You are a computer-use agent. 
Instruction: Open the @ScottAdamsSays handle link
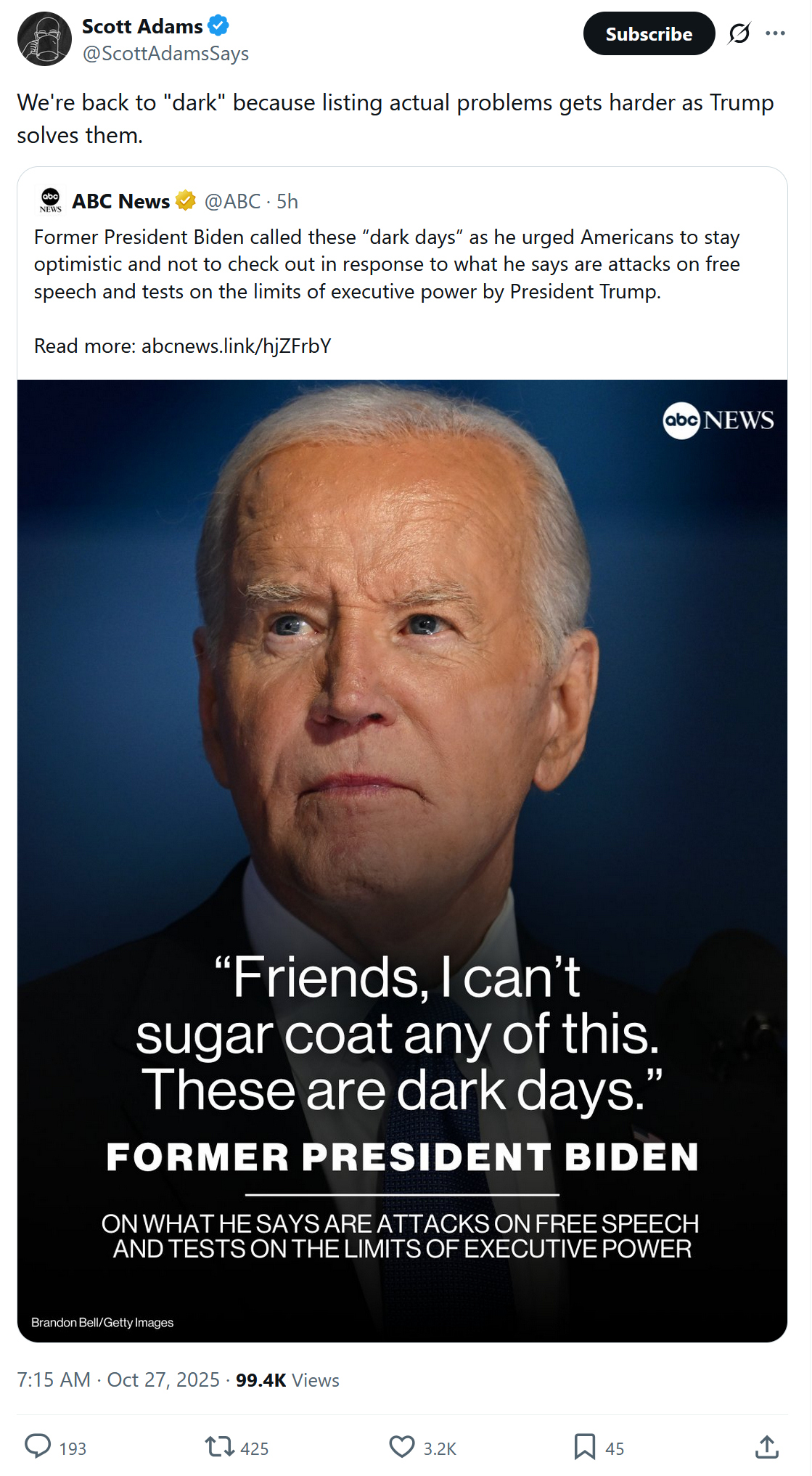[x=165, y=54]
